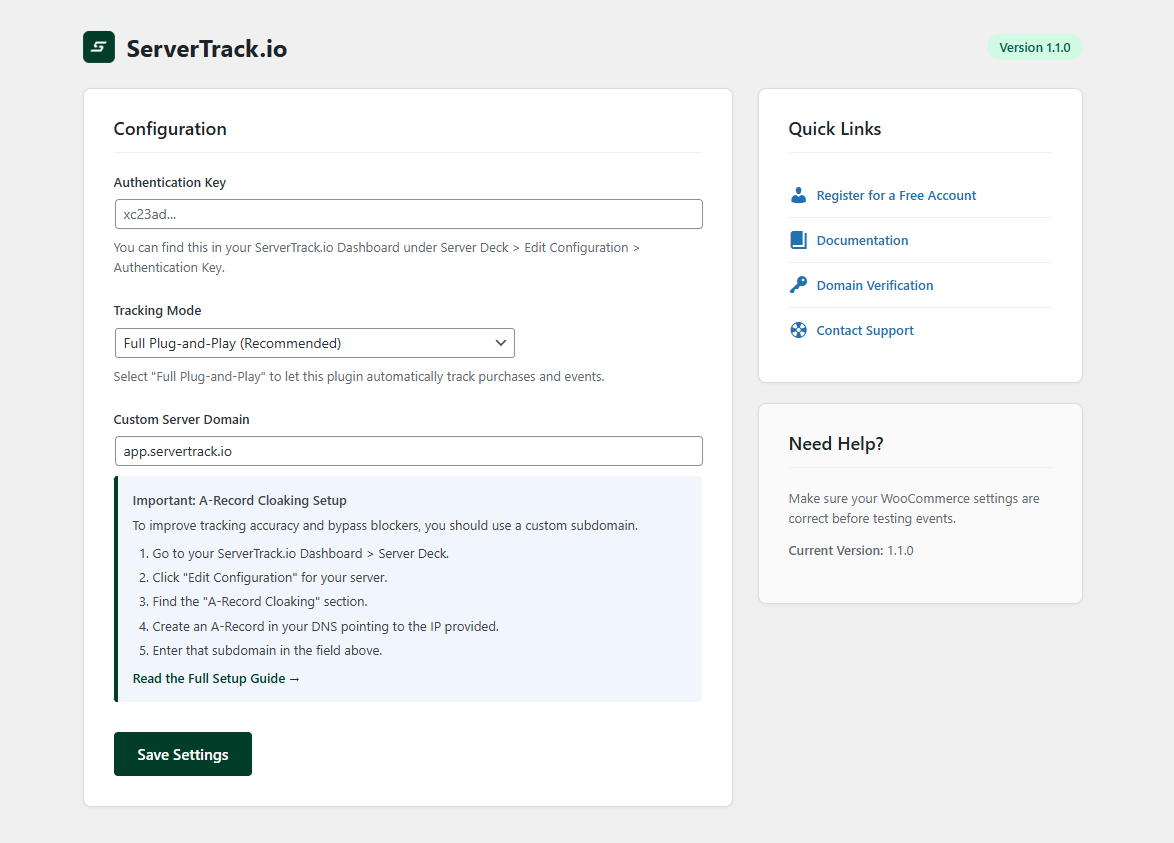This screenshot has height=843, width=1174.
Task: Open Read the Full Setup Guide link
Action: [x=216, y=678]
